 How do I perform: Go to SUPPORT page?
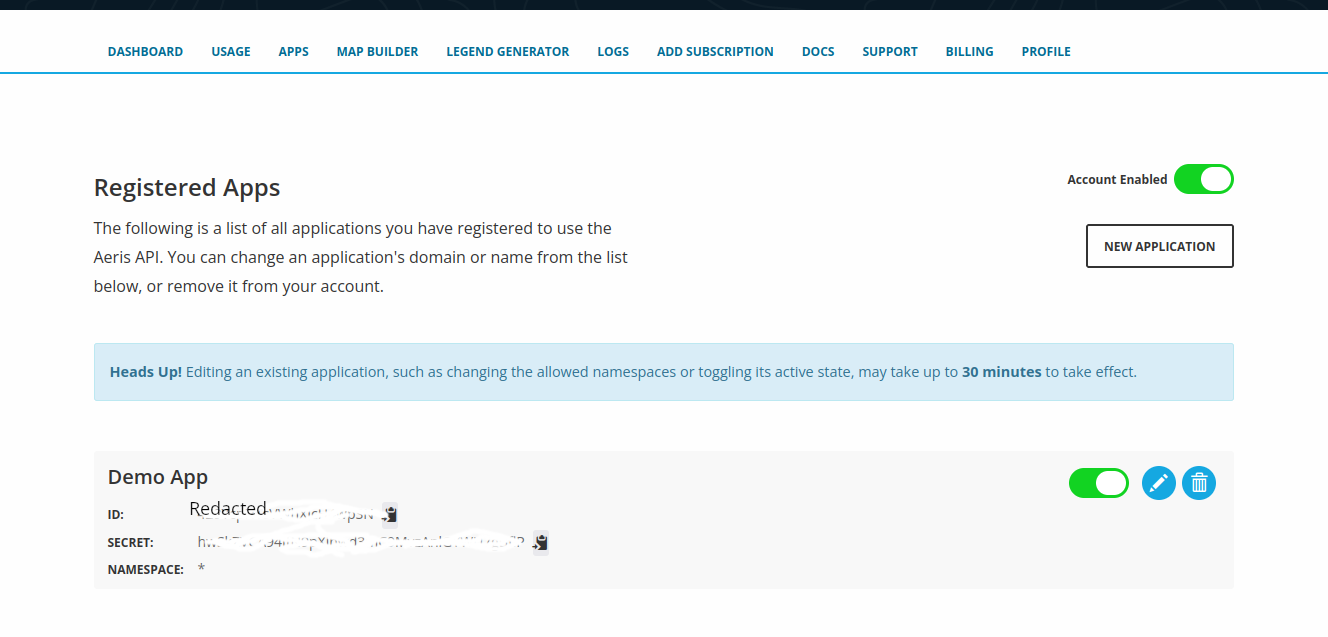(890, 52)
